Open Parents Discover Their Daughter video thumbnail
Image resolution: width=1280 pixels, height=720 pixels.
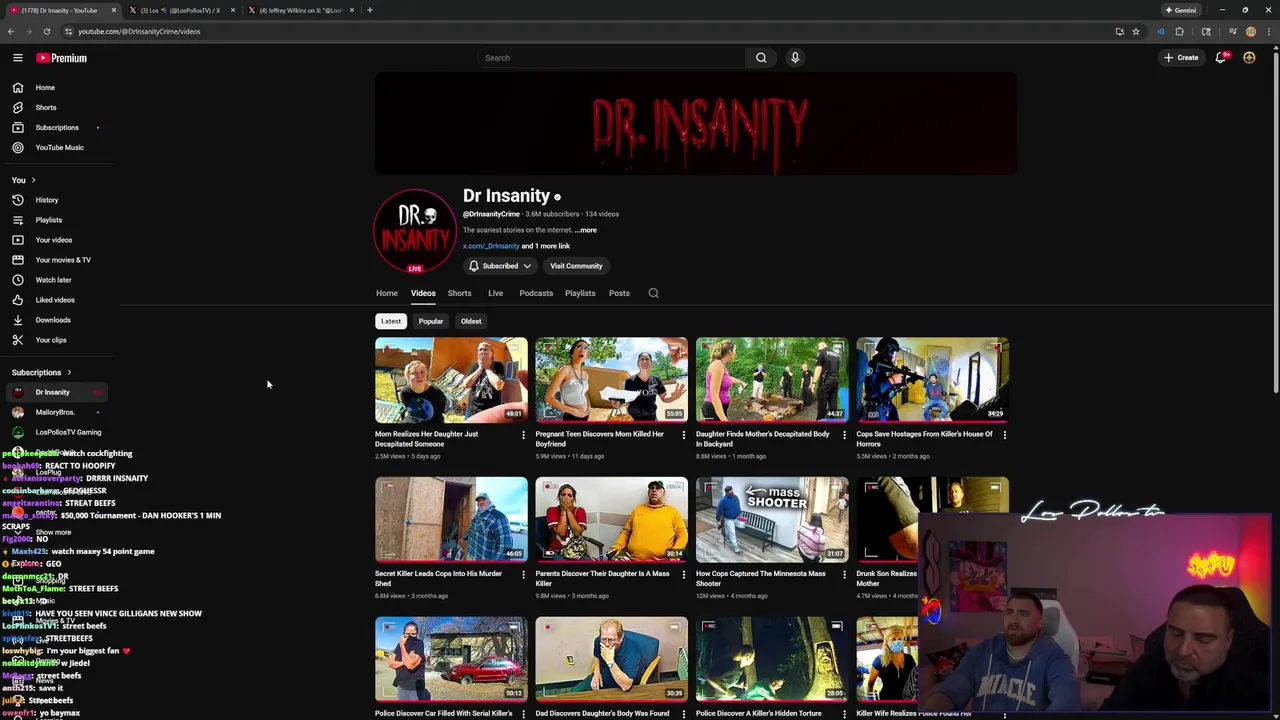(611, 520)
